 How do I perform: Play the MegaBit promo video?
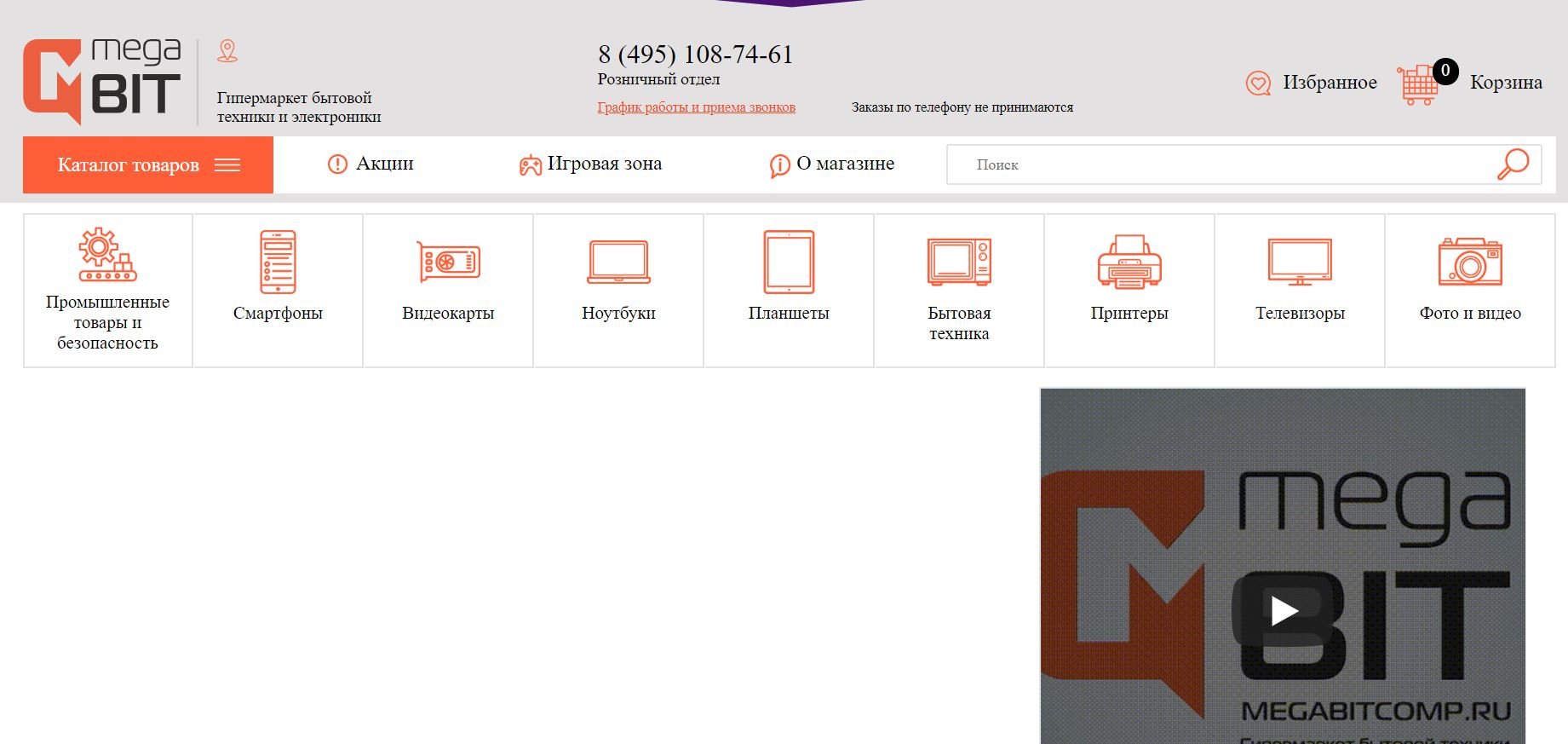pyautogui.click(x=1284, y=610)
